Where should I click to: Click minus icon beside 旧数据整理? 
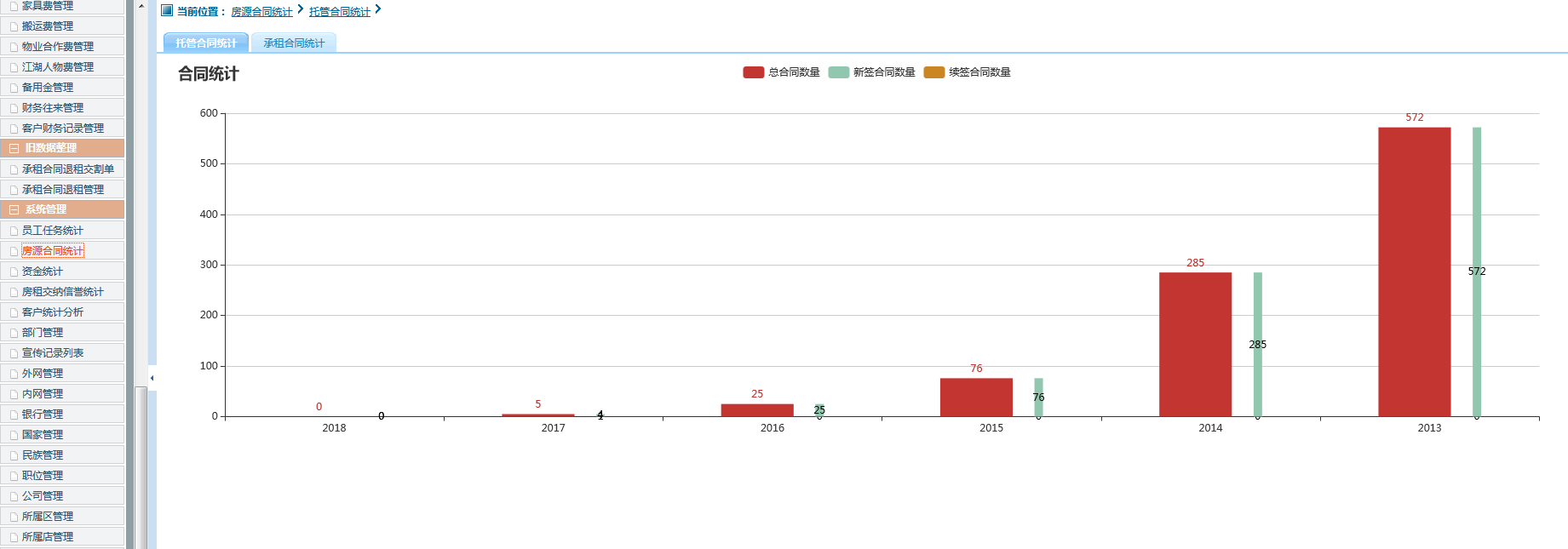coord(14,149)
